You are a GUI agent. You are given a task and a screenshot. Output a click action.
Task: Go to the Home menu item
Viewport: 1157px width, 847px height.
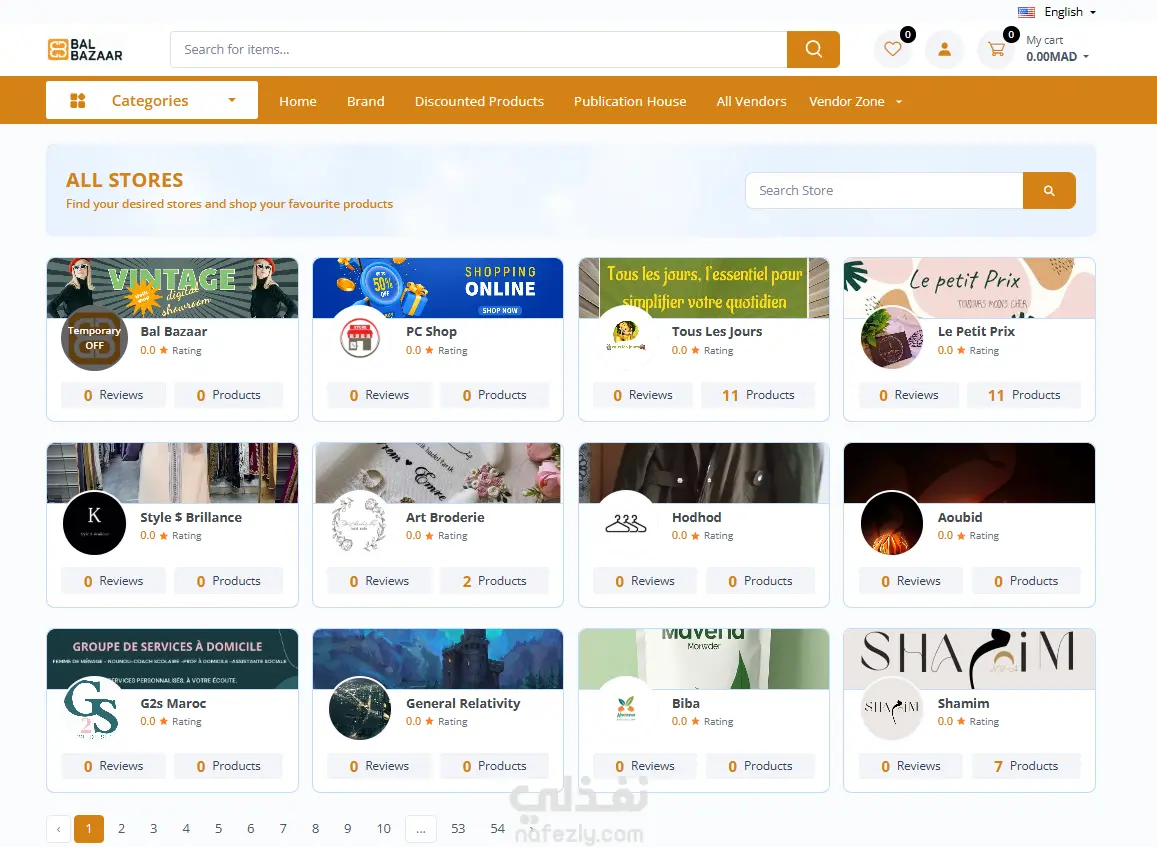298,101
